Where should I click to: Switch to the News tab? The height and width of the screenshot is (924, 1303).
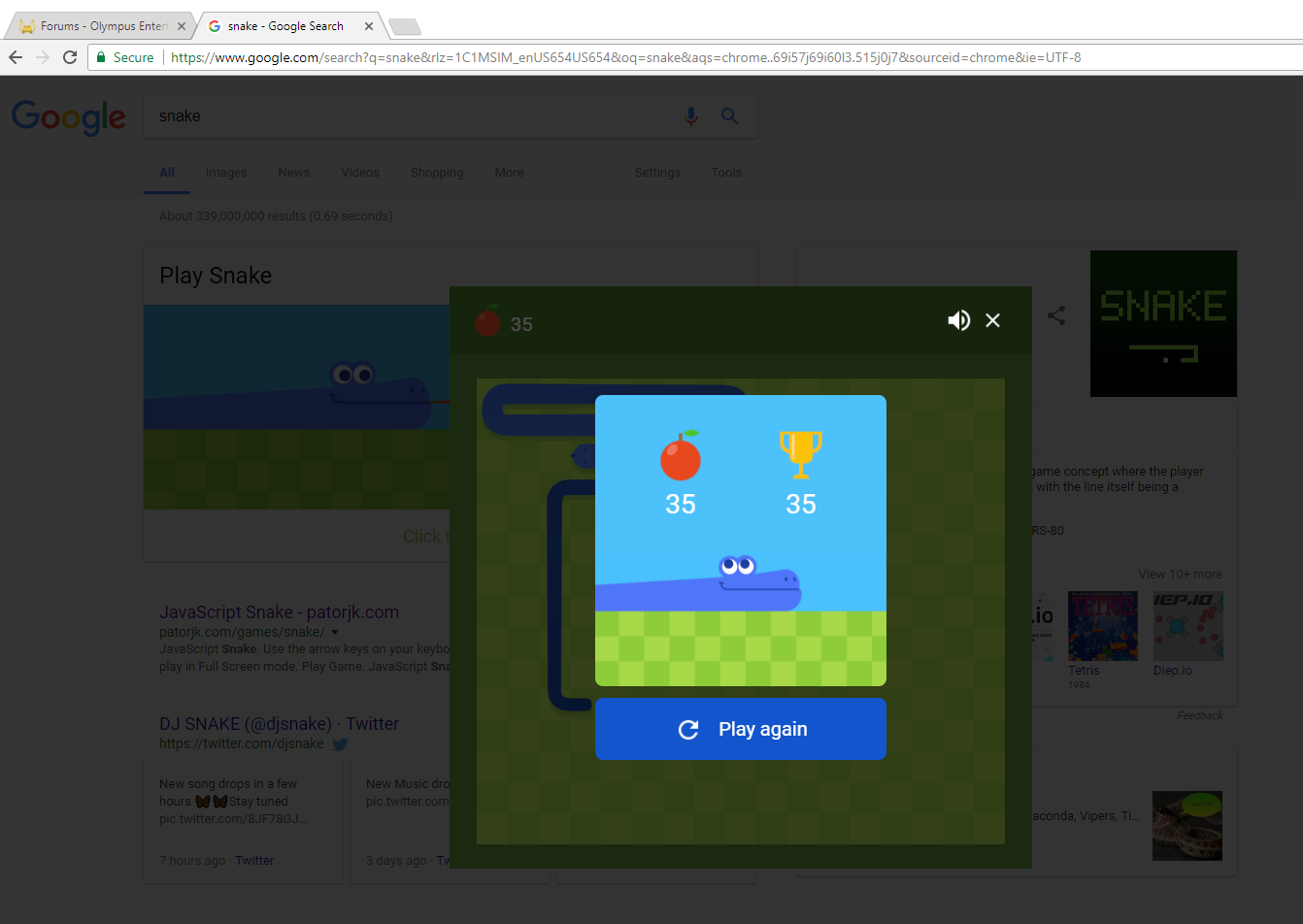click(x=294, y=172)
